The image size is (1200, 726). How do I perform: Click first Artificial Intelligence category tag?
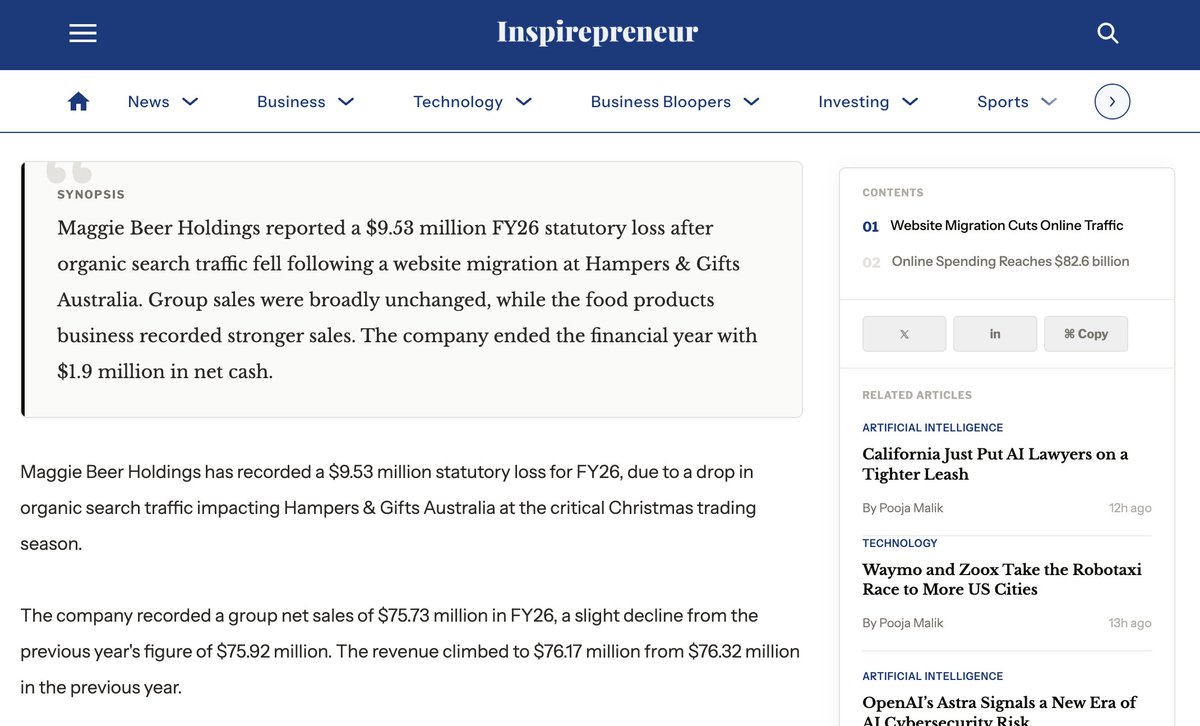(933, 427)
